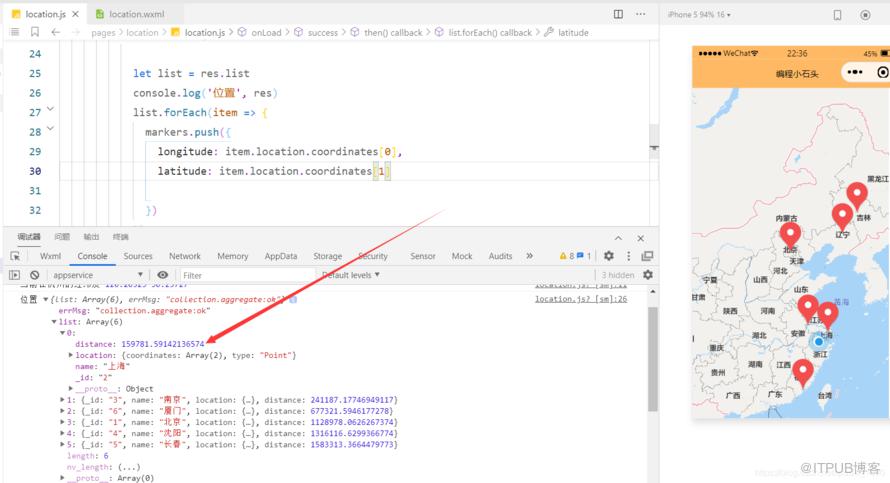Toggle the outline list icon beside breadcrumbs
This screenshot has width=890, height=483.
(15, 32)
